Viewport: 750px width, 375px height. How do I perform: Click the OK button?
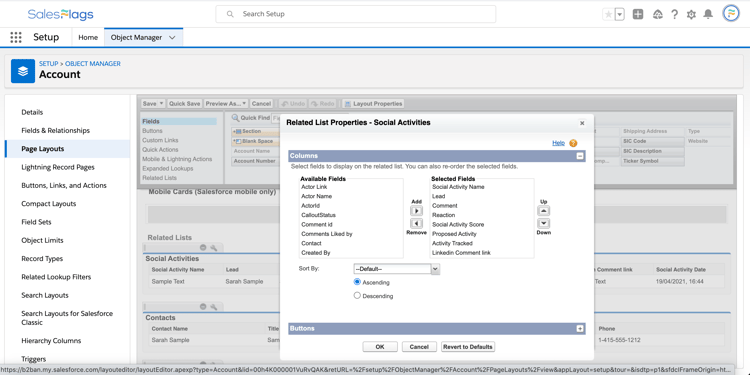380,347
